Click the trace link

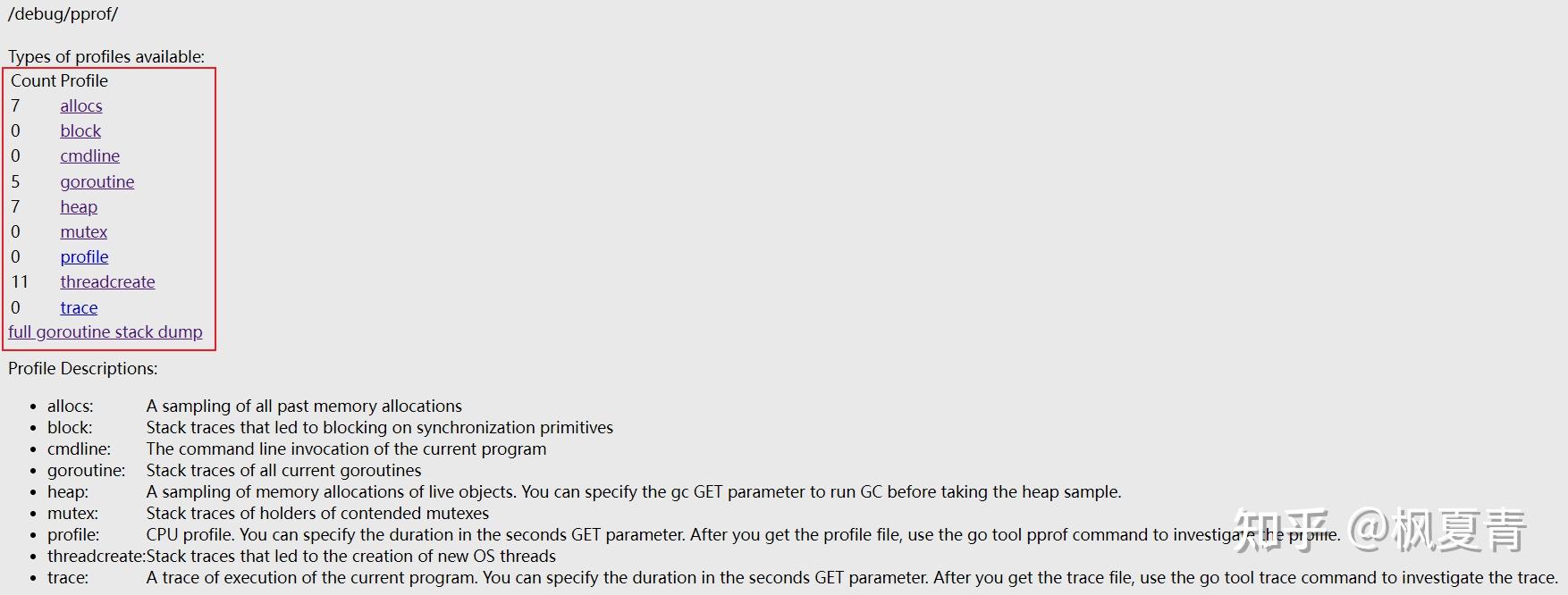(79, 308)
